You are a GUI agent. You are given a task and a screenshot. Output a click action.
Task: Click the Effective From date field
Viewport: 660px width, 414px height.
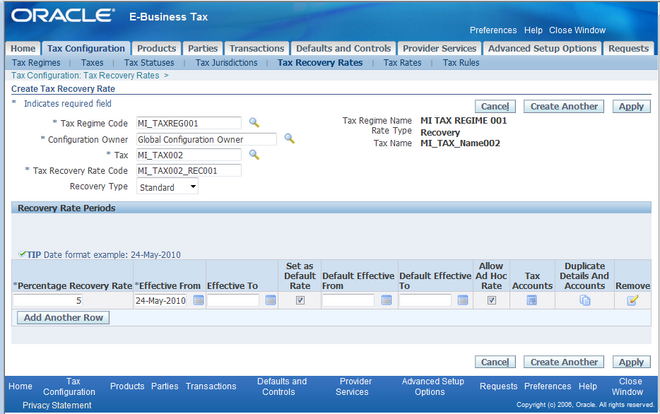160,300
